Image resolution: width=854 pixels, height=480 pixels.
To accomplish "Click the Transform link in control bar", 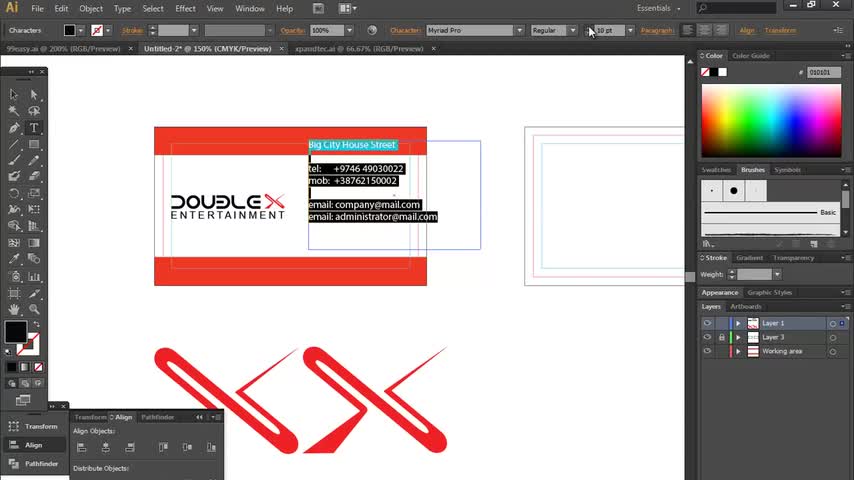I will point(780,31).
